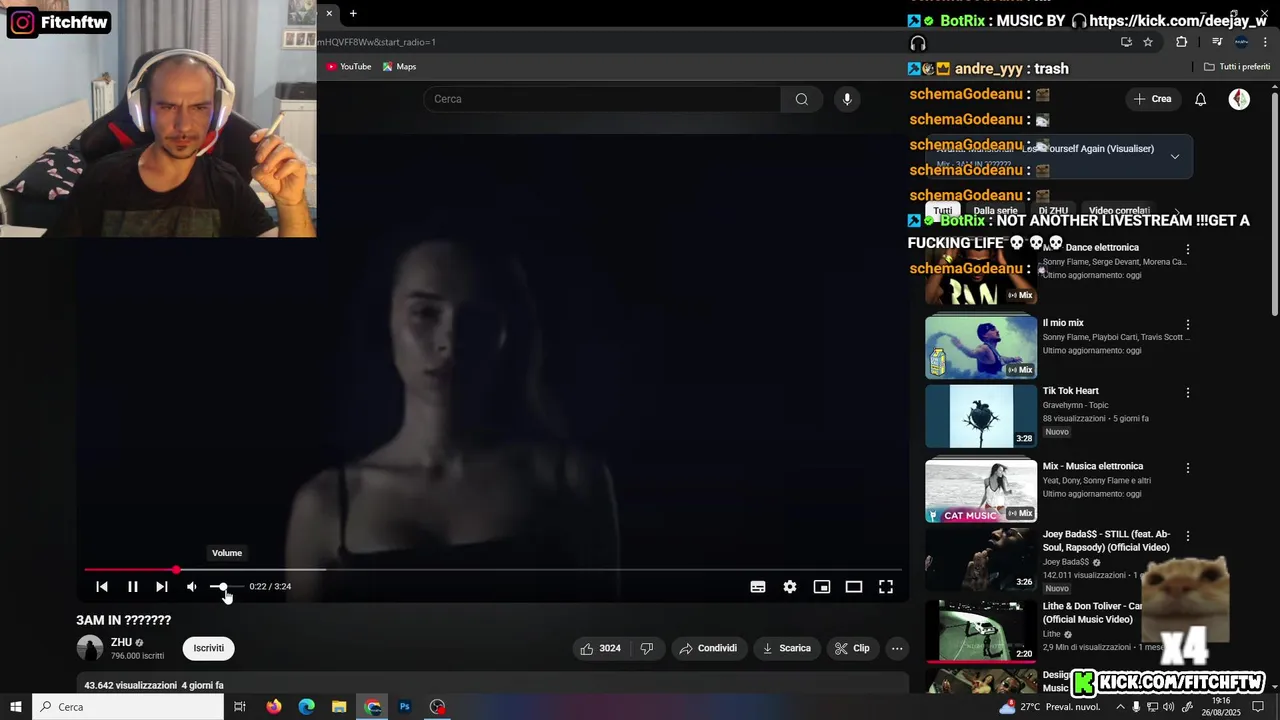Click the Windows taskbar search box

tap(128, 707)
